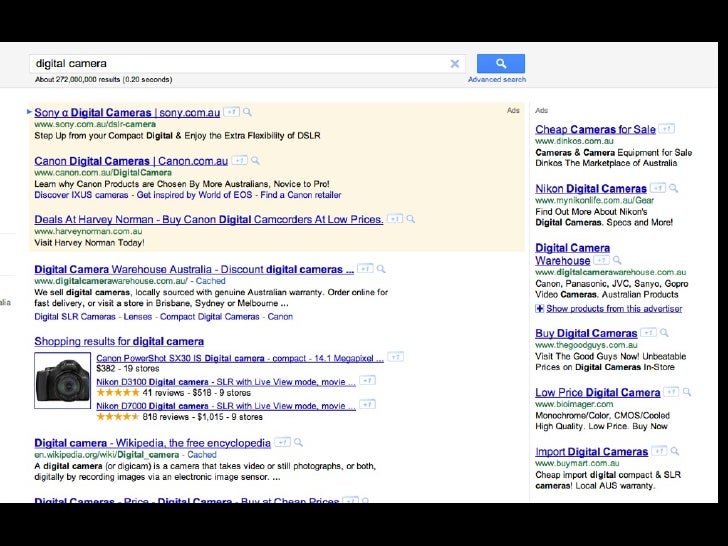The width and height of the screenshot is (728, 546).
Task: Open the Discover IXUS cameras sitelink
Action: coord(81,195)
